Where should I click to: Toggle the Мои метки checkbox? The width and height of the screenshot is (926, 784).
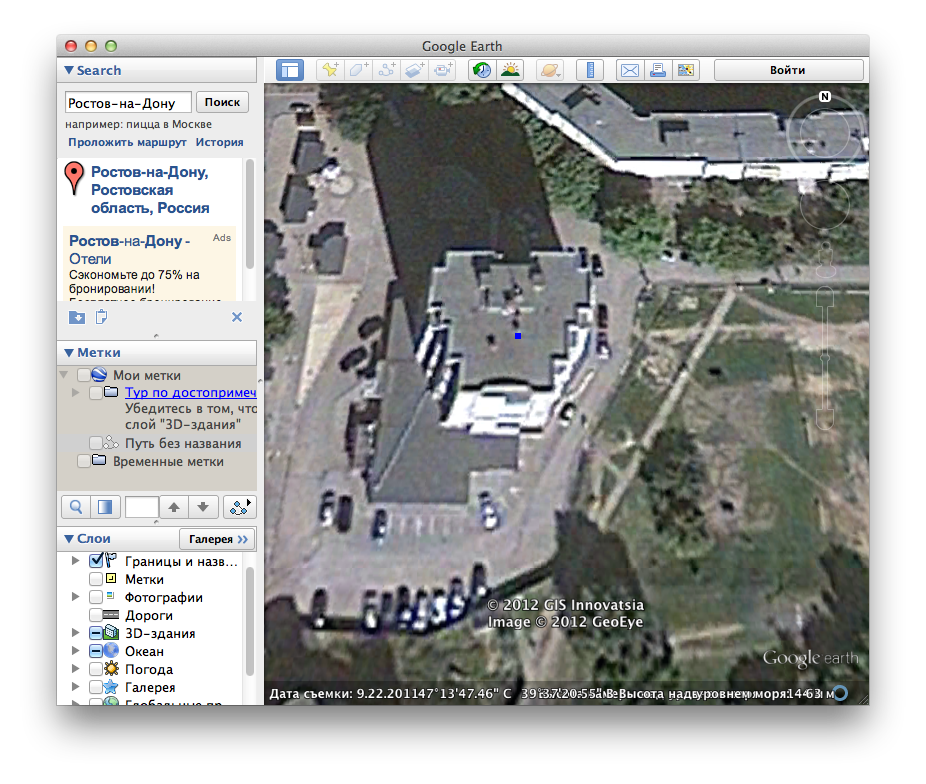coord(84,375)
